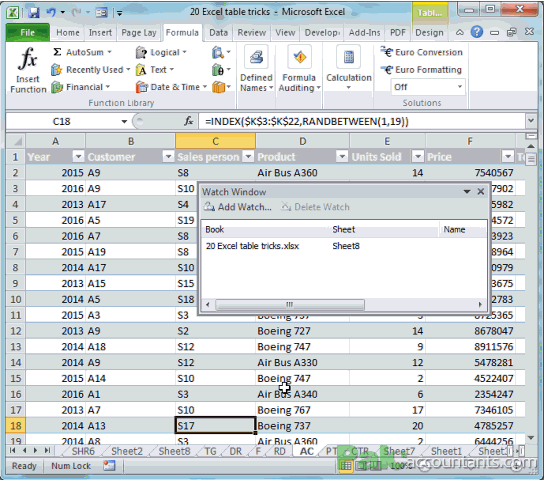The image size is (544, 480).
Task: Open the Name Box dropdown arrow
Action: (x=124, y=121)
